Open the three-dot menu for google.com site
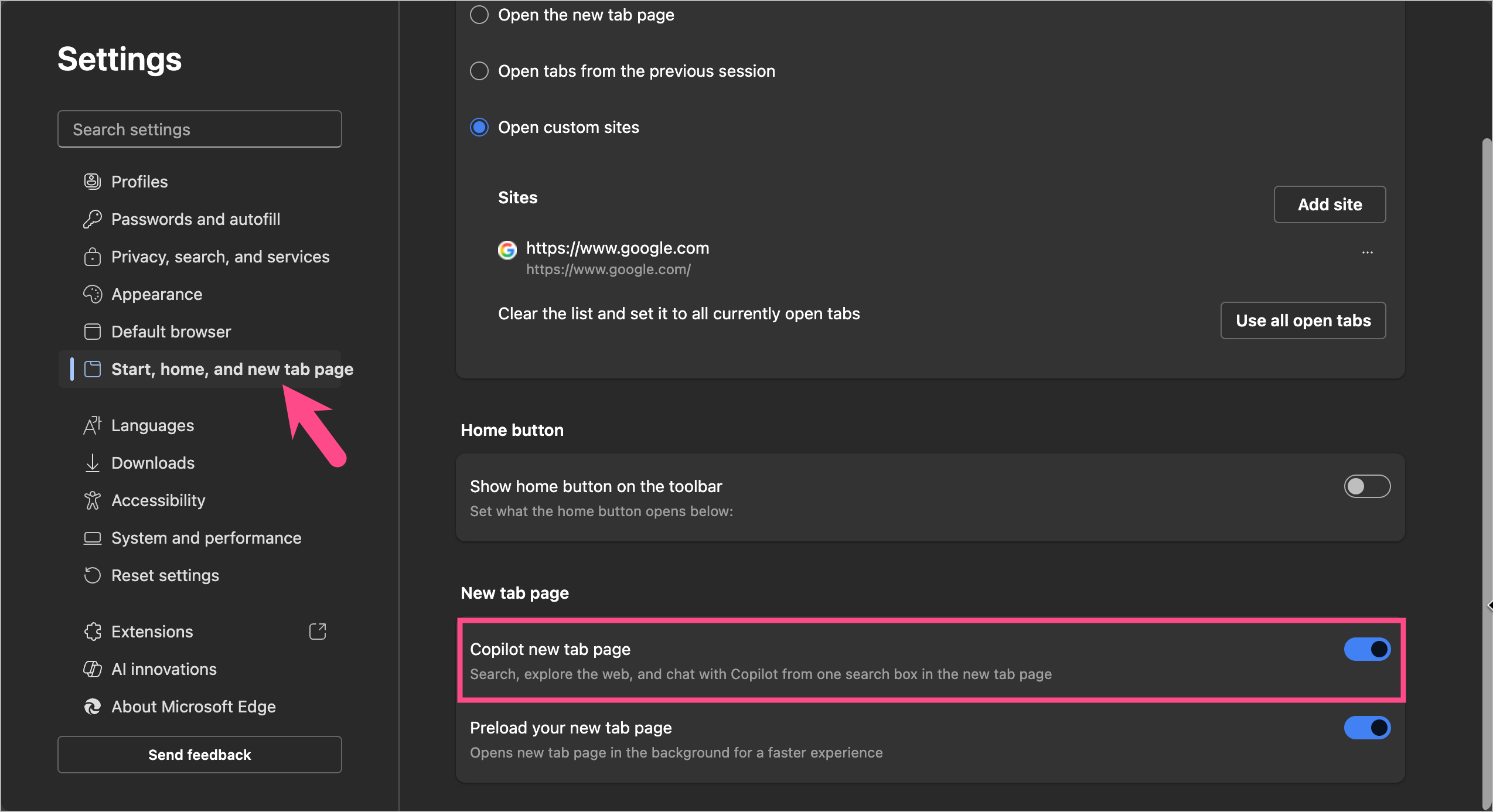Viewport: 1493px width, 812px height. pos(1367,253)
